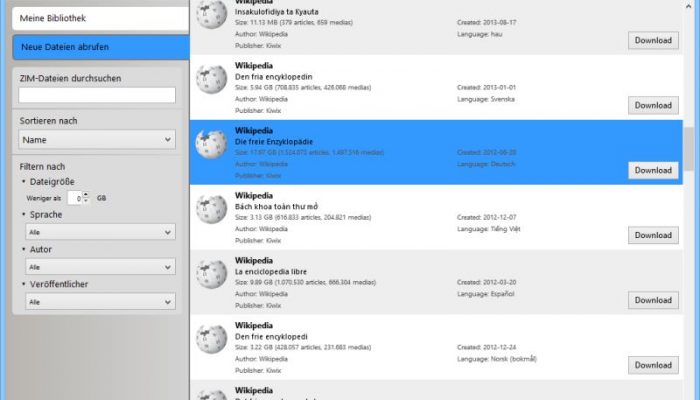Open the Autor filter dropdown
The width and height of the screenshot is (700, 400).
tap(100, 267)
